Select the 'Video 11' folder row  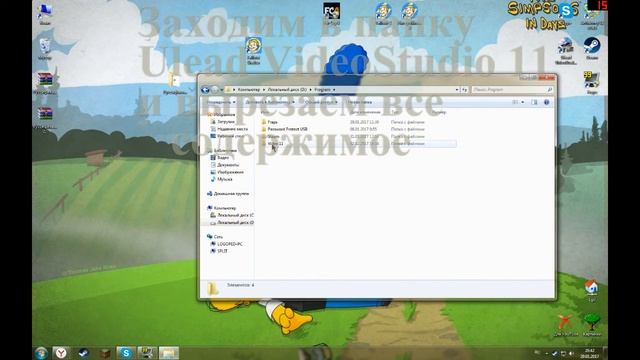pyautogui.click(x=358, y=144)
